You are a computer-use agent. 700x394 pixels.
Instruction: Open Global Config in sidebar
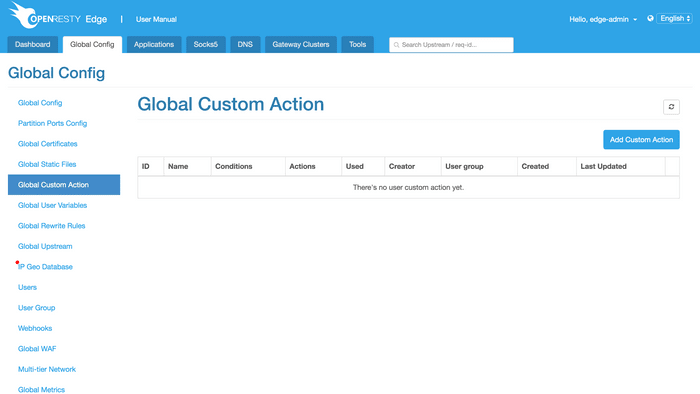[x=40, y=103]
